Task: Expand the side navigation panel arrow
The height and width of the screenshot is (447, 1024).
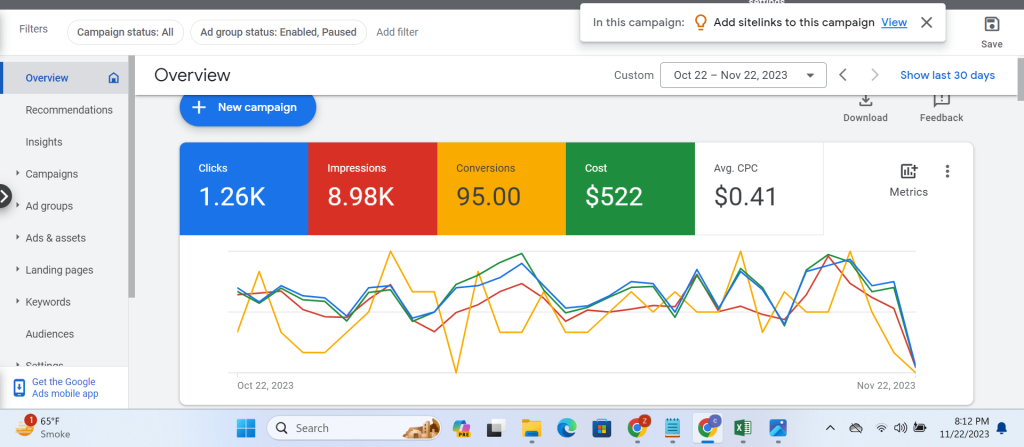Action: click(x=5, y=197)
